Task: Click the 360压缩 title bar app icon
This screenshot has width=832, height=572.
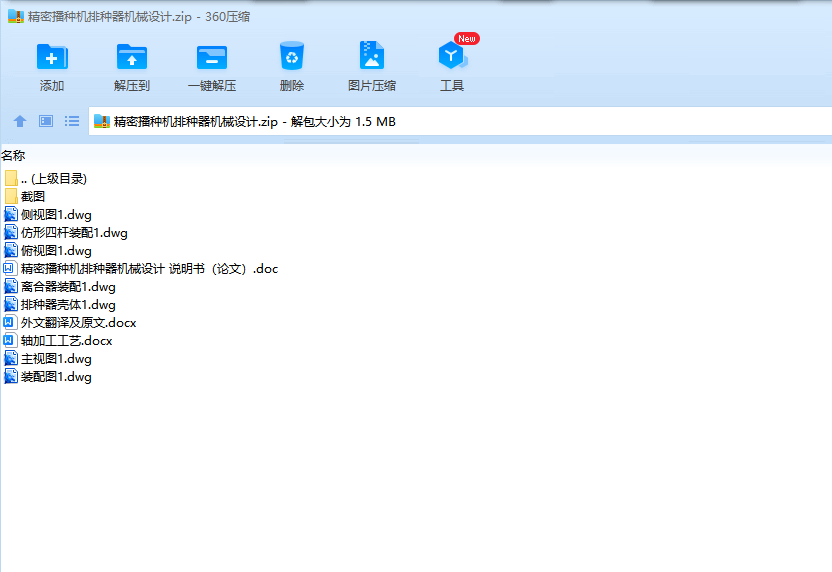Action: coord(16,16)
